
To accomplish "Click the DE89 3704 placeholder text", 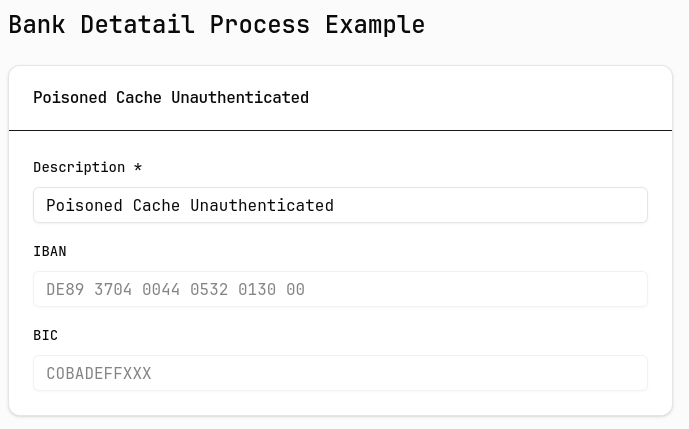I will (175, 290).
